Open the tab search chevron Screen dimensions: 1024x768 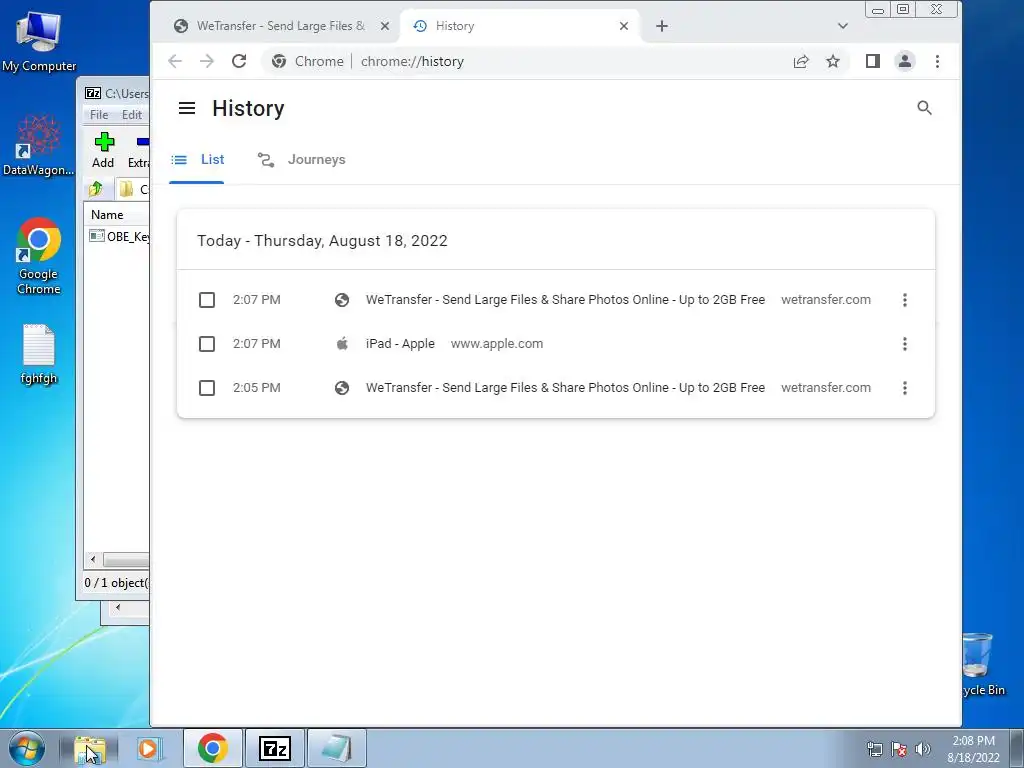pos(842,26)
